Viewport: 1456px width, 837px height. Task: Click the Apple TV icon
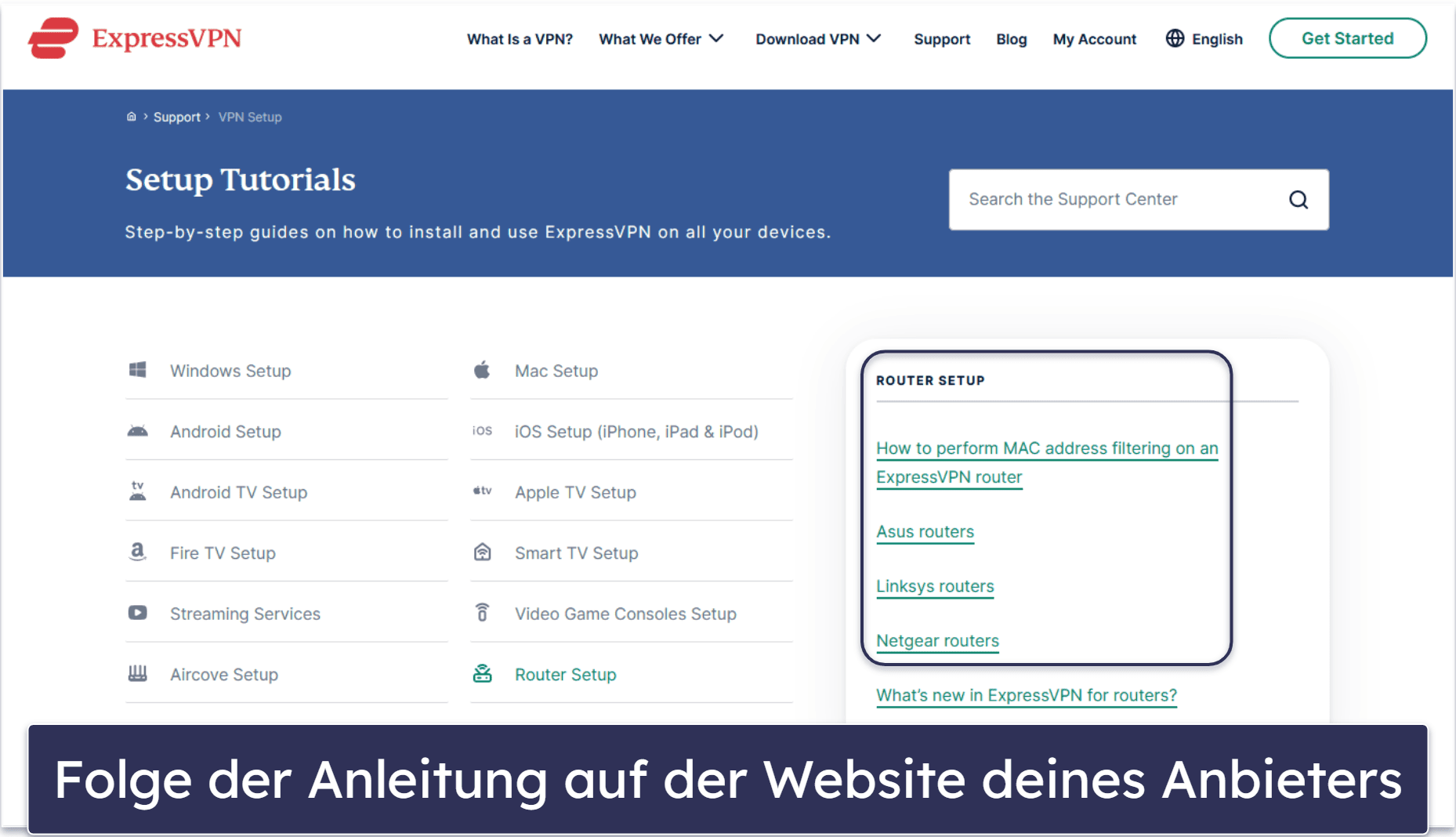coord(482,491)
